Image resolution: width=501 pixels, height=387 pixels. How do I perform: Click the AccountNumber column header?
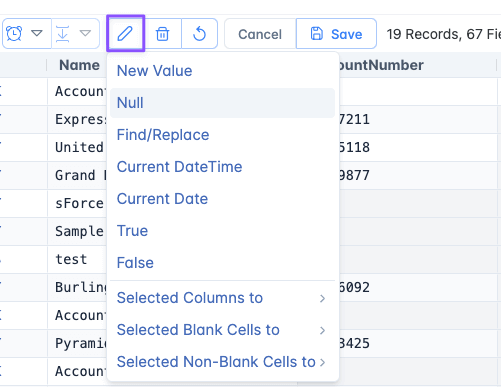click(x=381, y=65)
